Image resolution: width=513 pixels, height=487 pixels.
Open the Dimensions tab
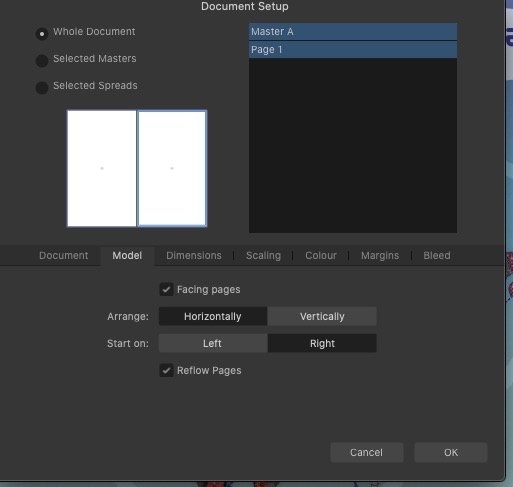tap(194, 255)
